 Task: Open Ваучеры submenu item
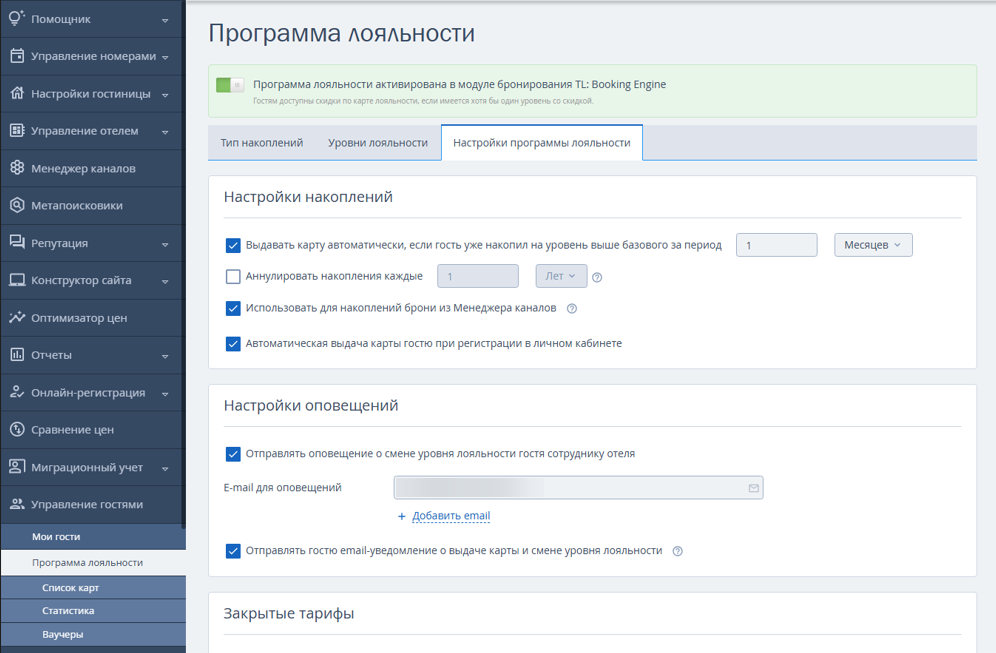[93, 634]
